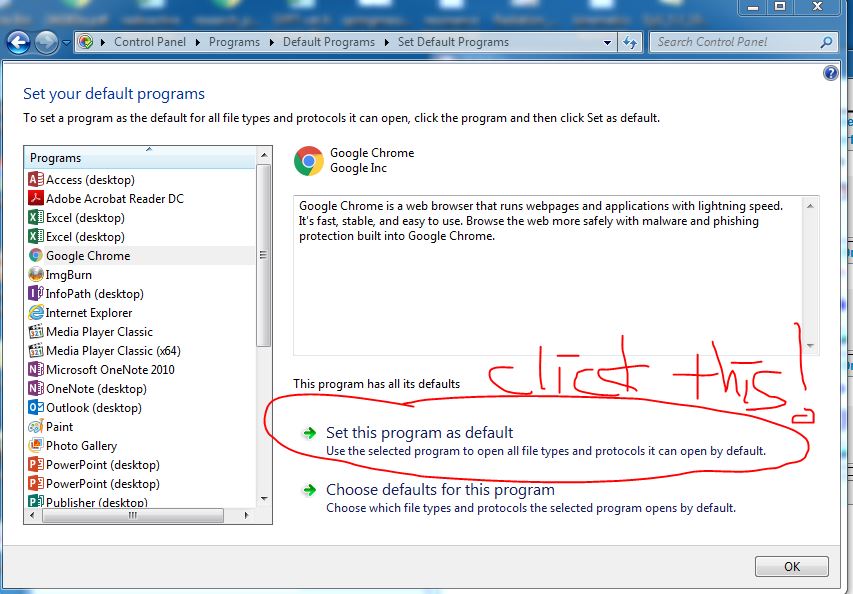This screenshot has width=853, height=594.
Task: Select the Outlook (desktop) icon
Action: tap(35, 407)
